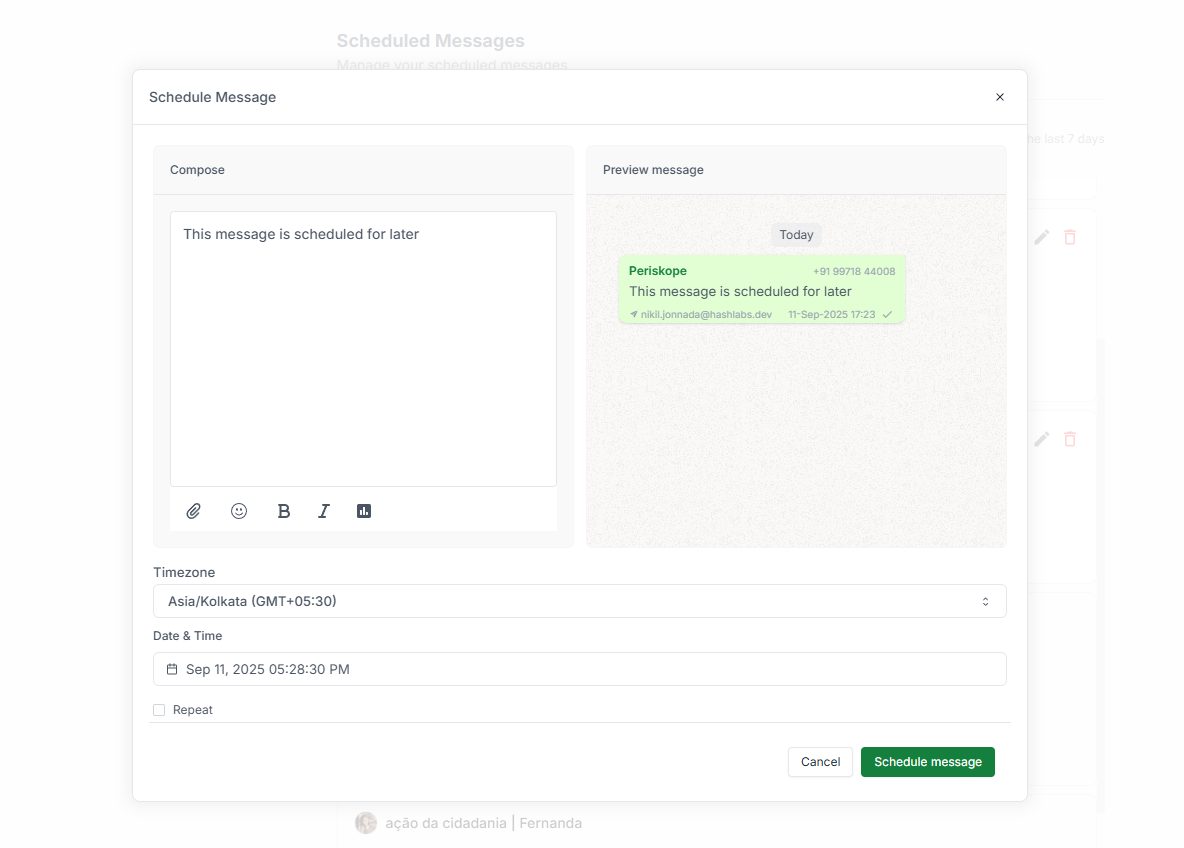Click inside the compose message text area
Image resolution: width=1184 pixels, height=848 pixels.
click(x=363, y=348)
